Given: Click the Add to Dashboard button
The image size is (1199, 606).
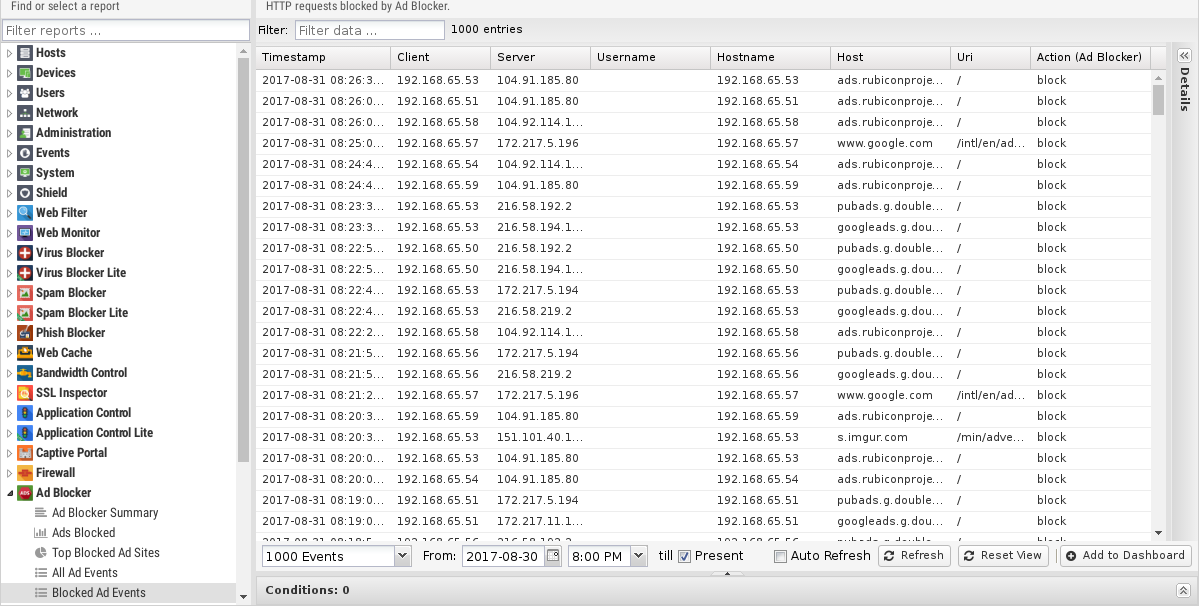Looking at the screenshot, I should click(1125, 555).
